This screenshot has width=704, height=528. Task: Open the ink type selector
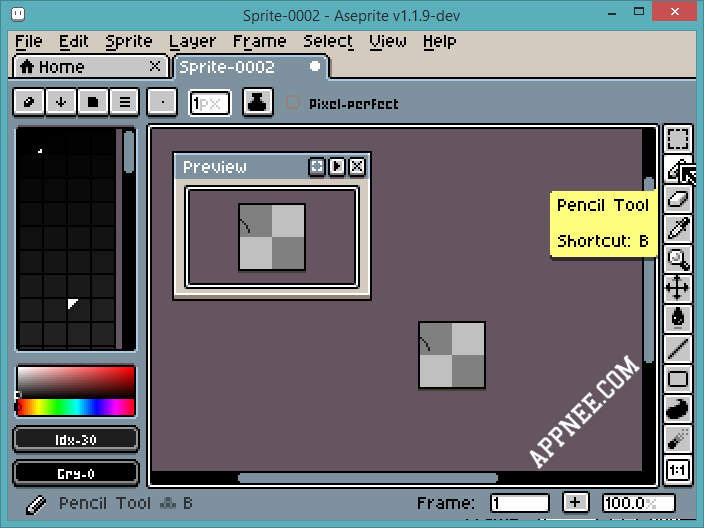pyautogui.click(x=258, y=102)
